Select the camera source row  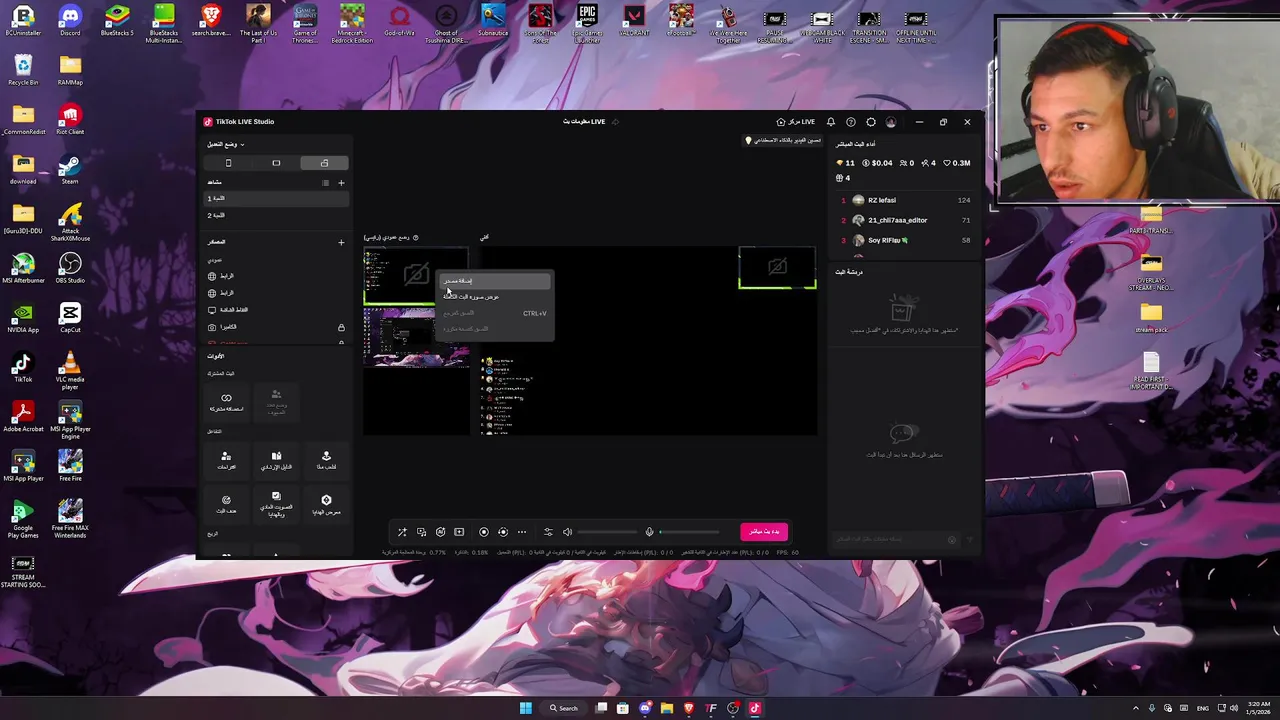[277, 327]
